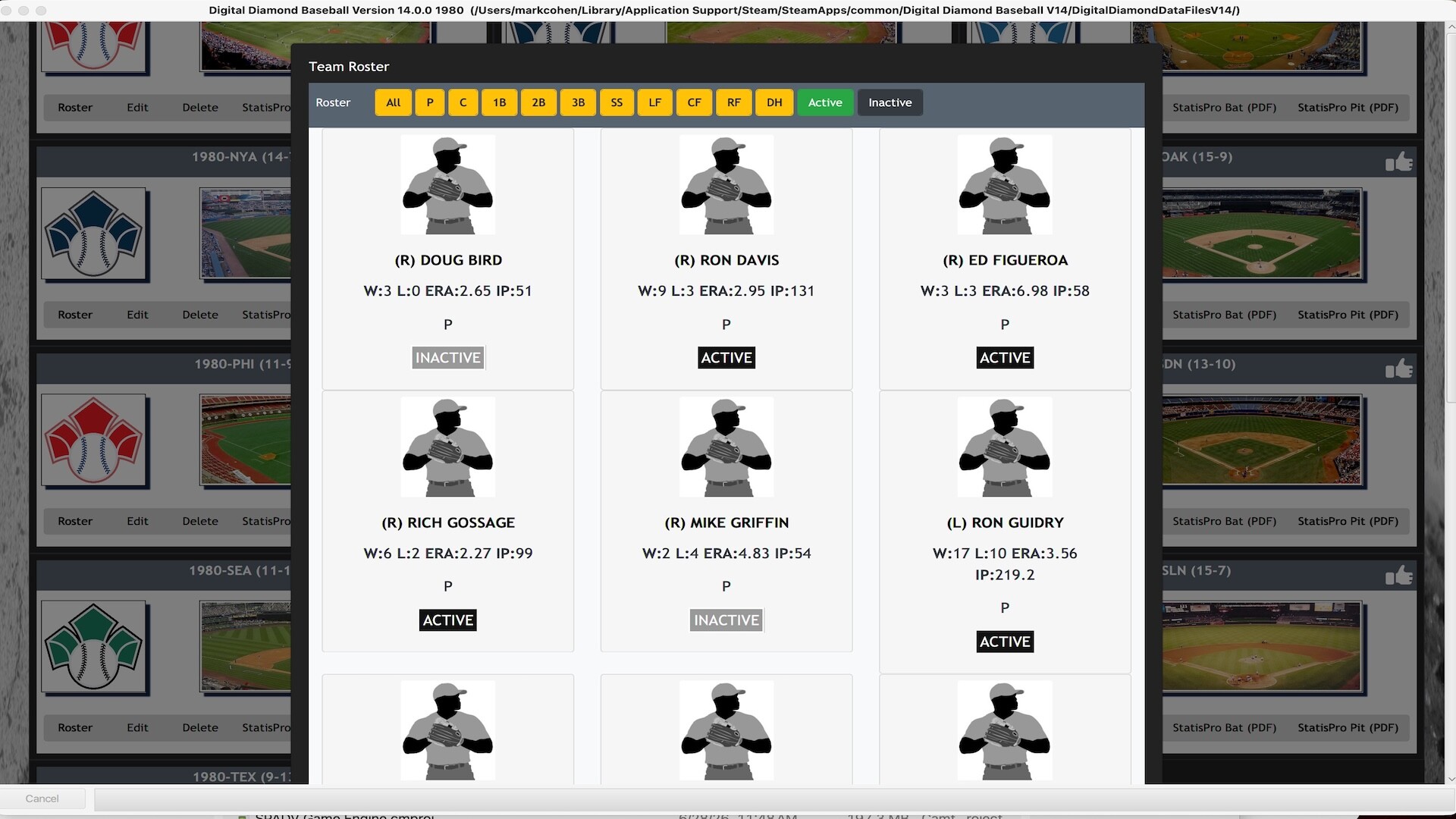Filter roster by LF position
Screen dimensions: 1456x819
[x=654, y=102]
